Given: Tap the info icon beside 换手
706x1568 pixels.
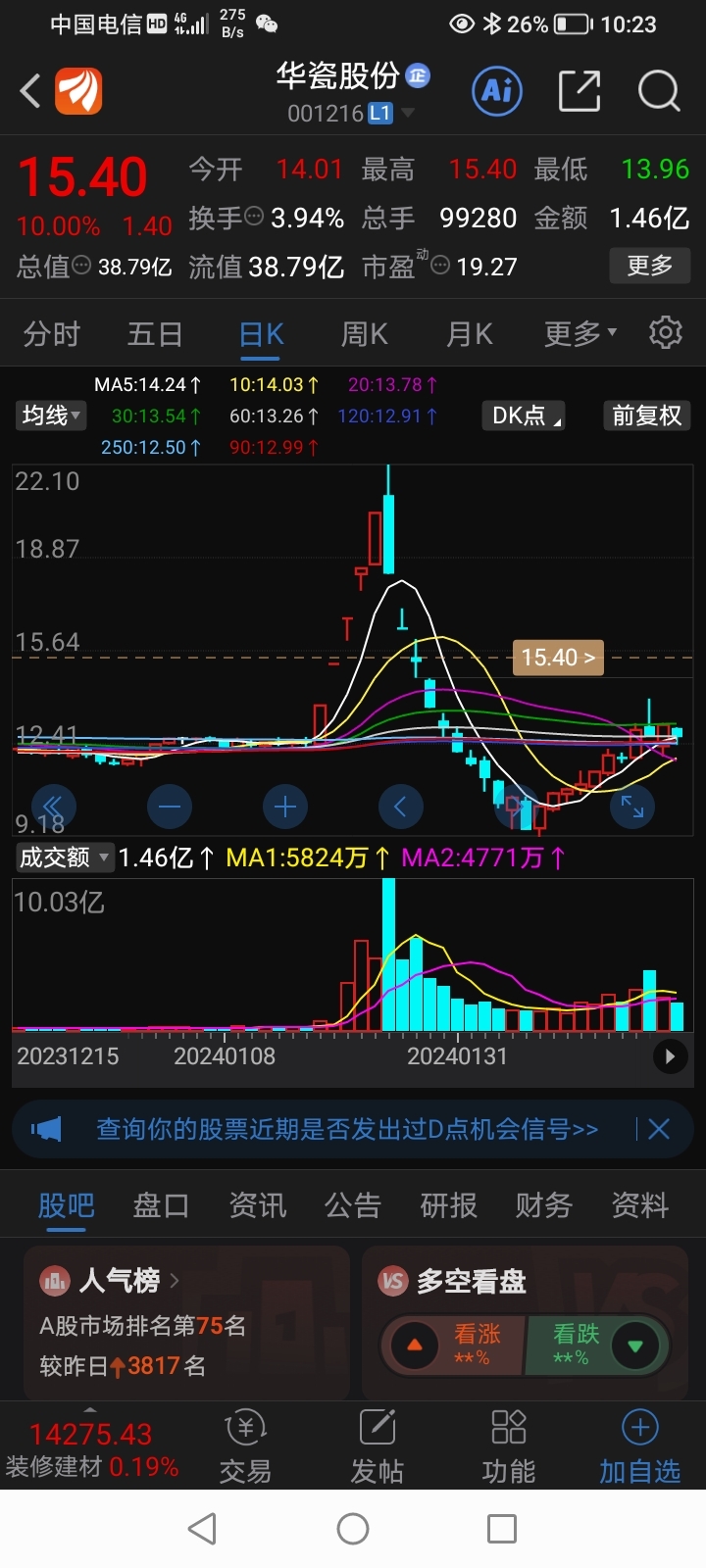Looking at the screenshot, I should (254, 217).
